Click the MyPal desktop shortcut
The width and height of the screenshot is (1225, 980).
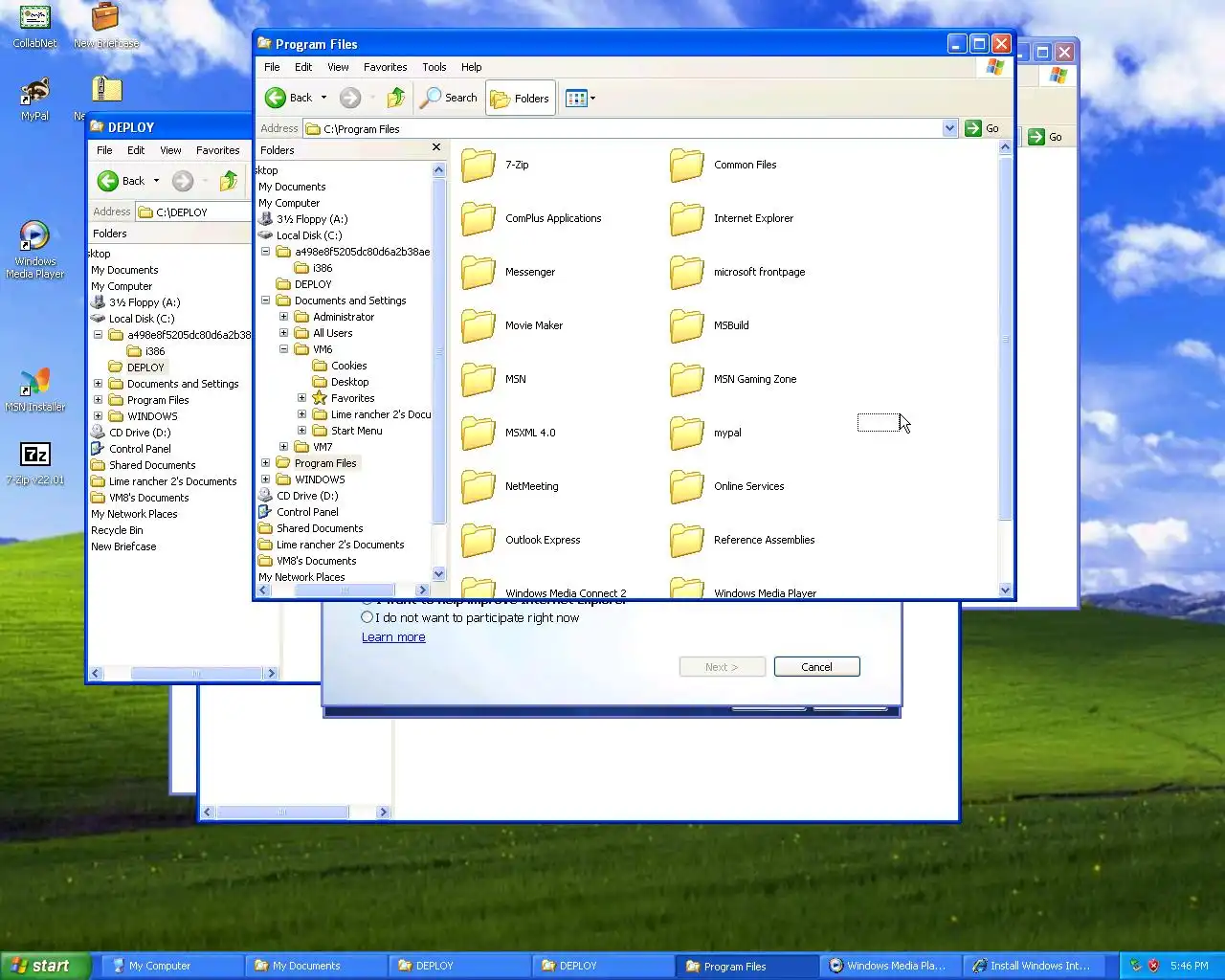(x=34, y=100)
